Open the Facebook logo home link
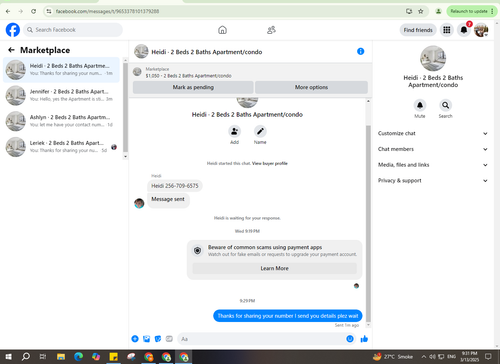This screenshot has height=364, width=500. click(x=13, y=30)
